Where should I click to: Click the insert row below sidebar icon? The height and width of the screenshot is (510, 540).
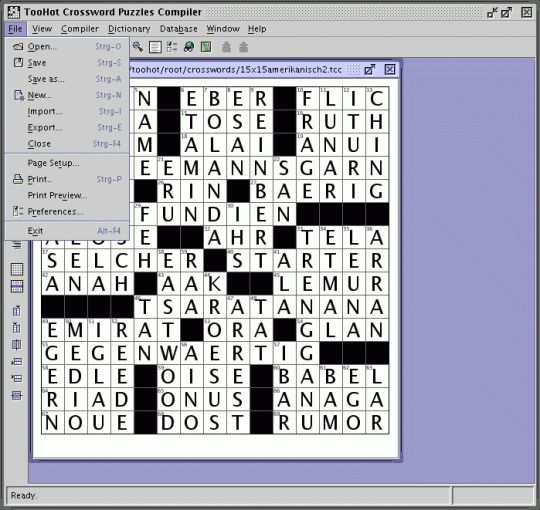(x=17, y=378)
